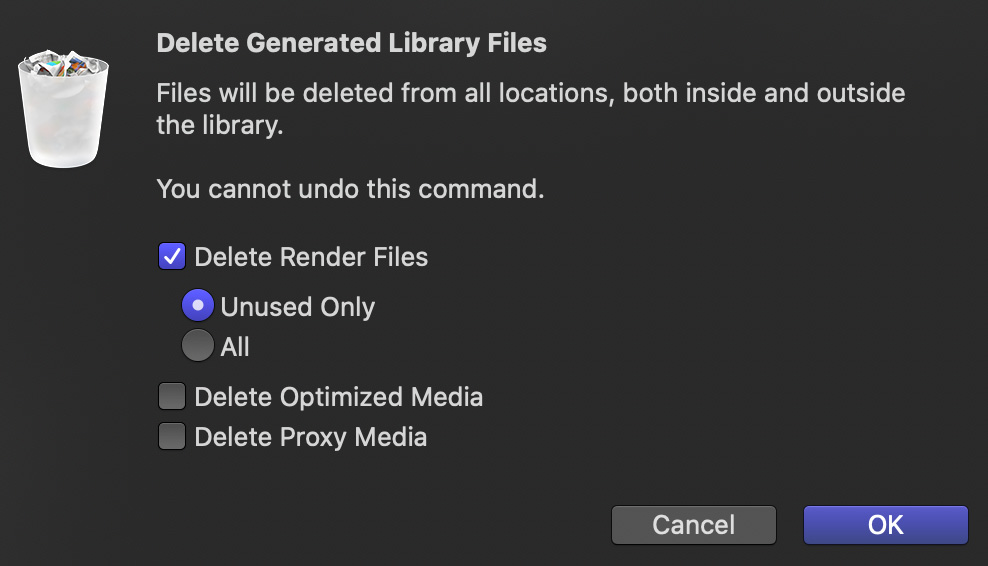Click the dot inside Unused Only radio

[x=198, y=306]
